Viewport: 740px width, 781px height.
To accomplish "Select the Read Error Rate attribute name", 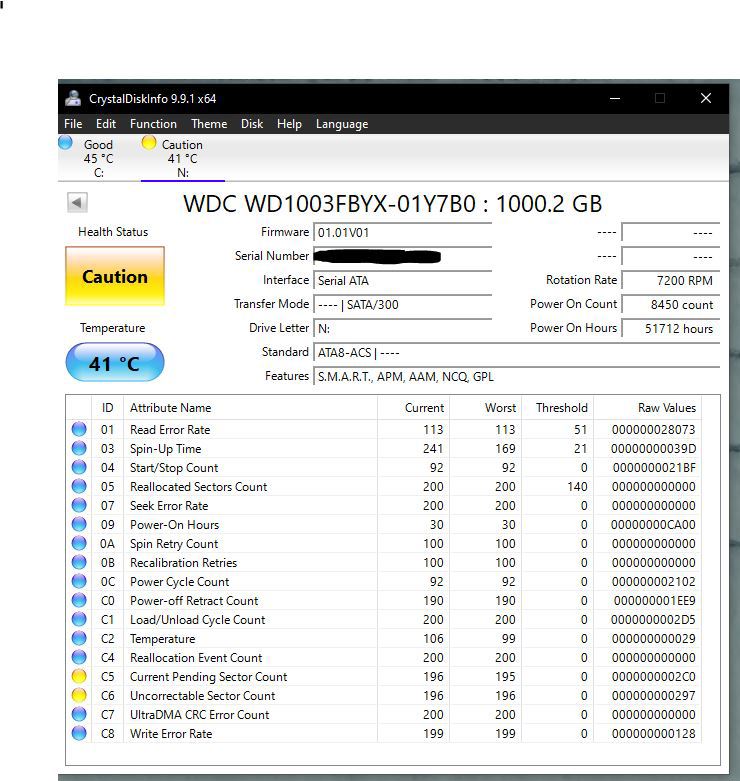I will pyautogui.click(x=170, y=429).
